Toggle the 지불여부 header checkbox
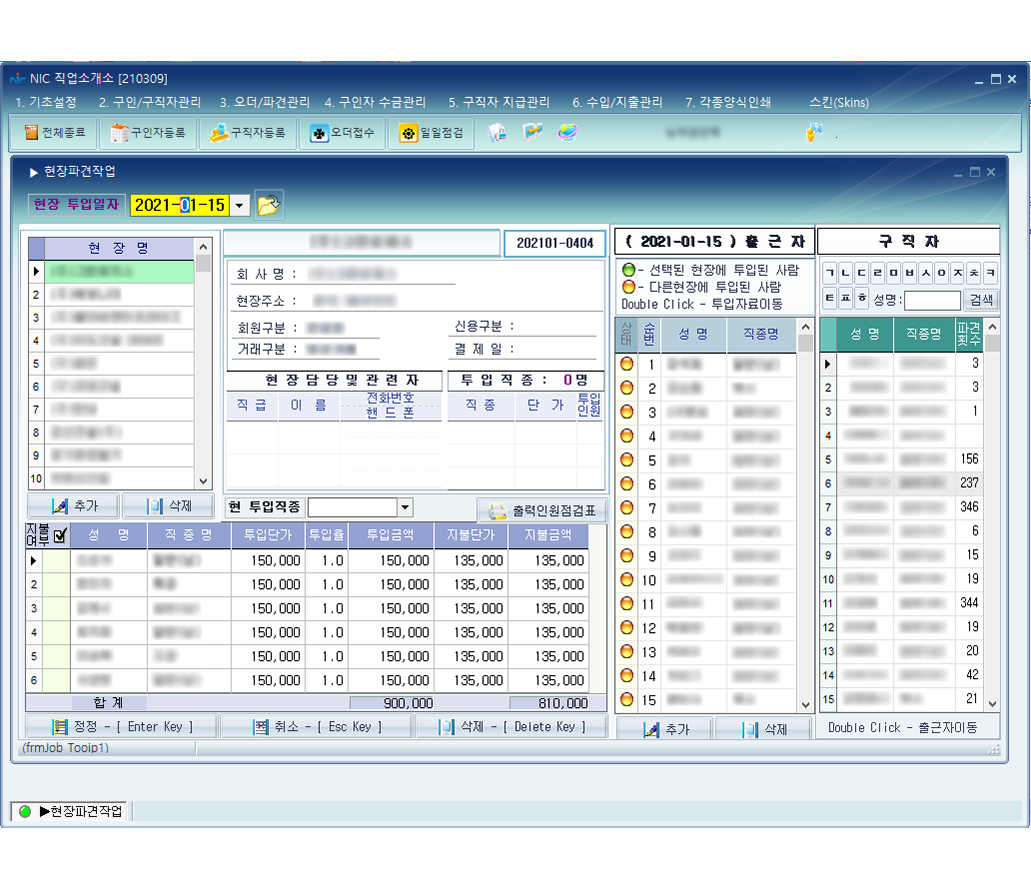 click(59, 536)
